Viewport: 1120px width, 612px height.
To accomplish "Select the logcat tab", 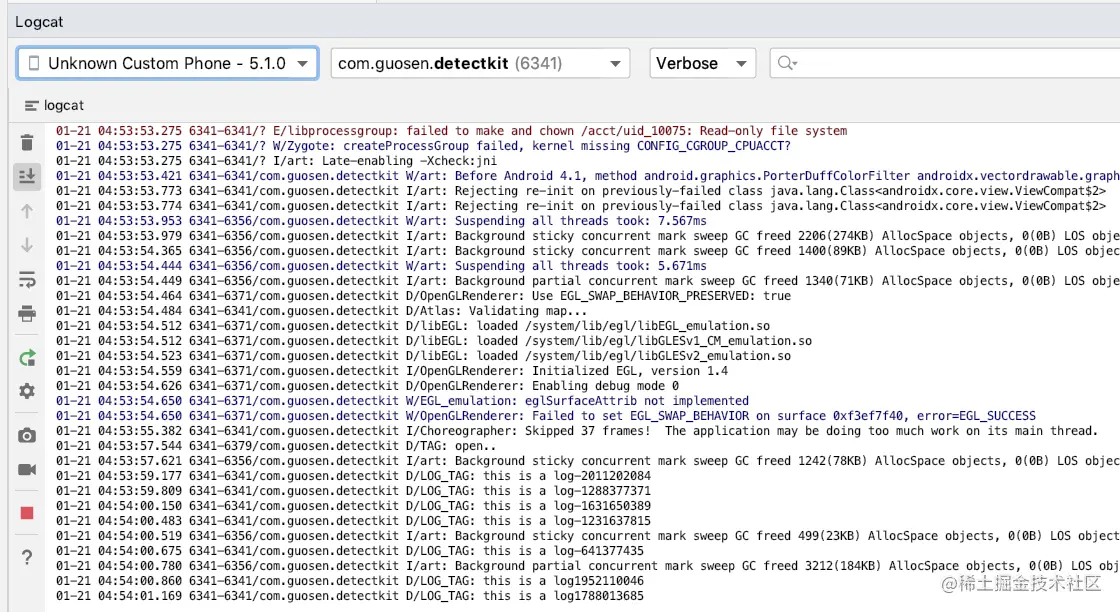I will tap(54, 105).
